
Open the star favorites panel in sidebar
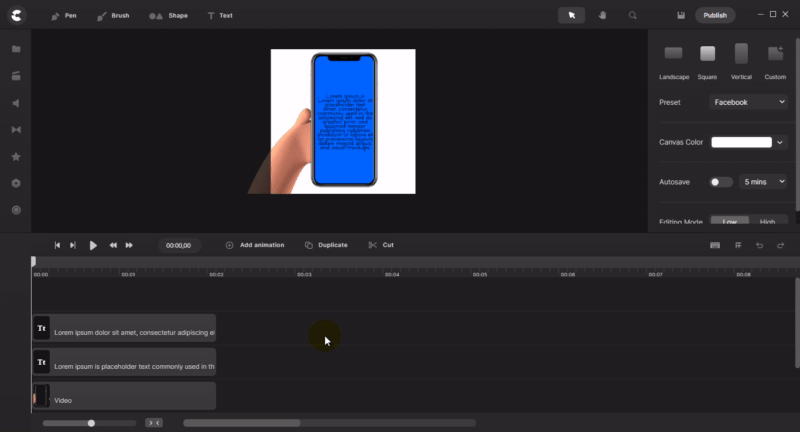click(x=16, y=157)
